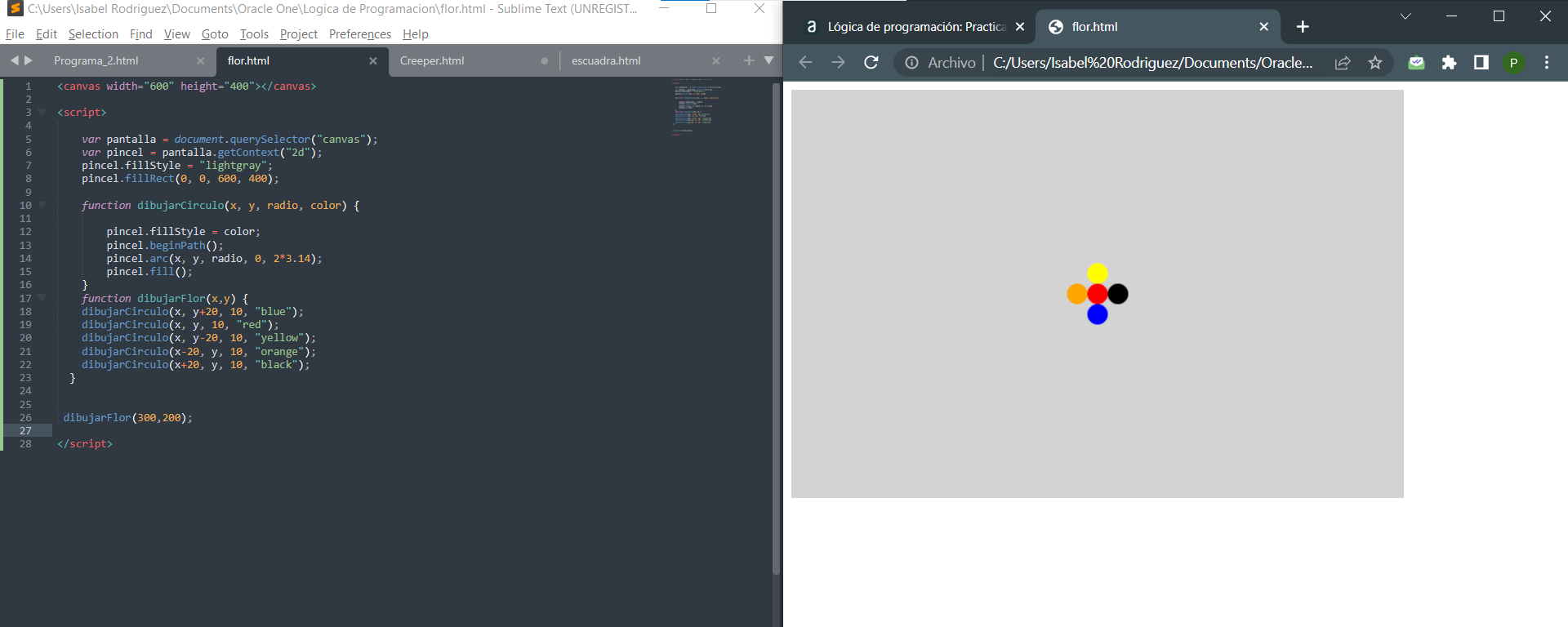Viewport: 1568px width, 627px height.
Task: Open Chrome tab search chevron
Action: [1405, 16]
